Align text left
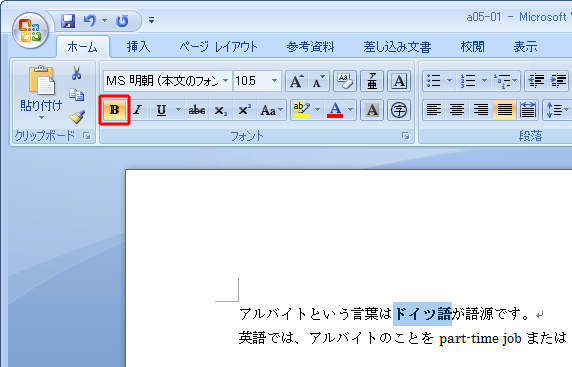 [434, 110]
